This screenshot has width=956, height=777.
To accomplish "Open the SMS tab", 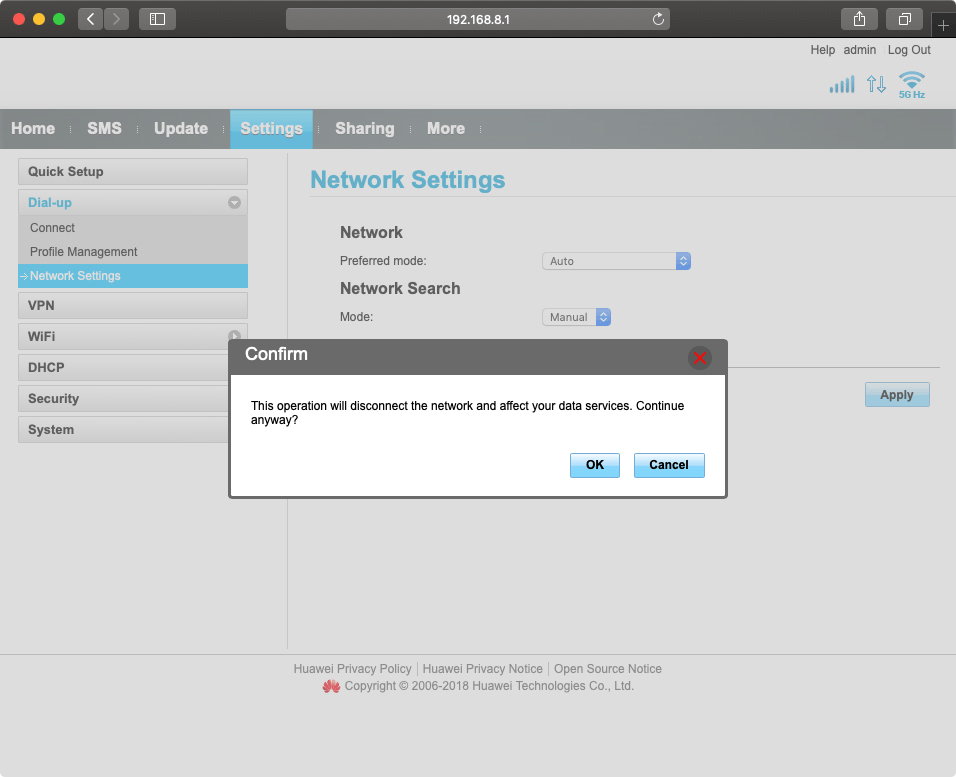I will tap(104, 129).
